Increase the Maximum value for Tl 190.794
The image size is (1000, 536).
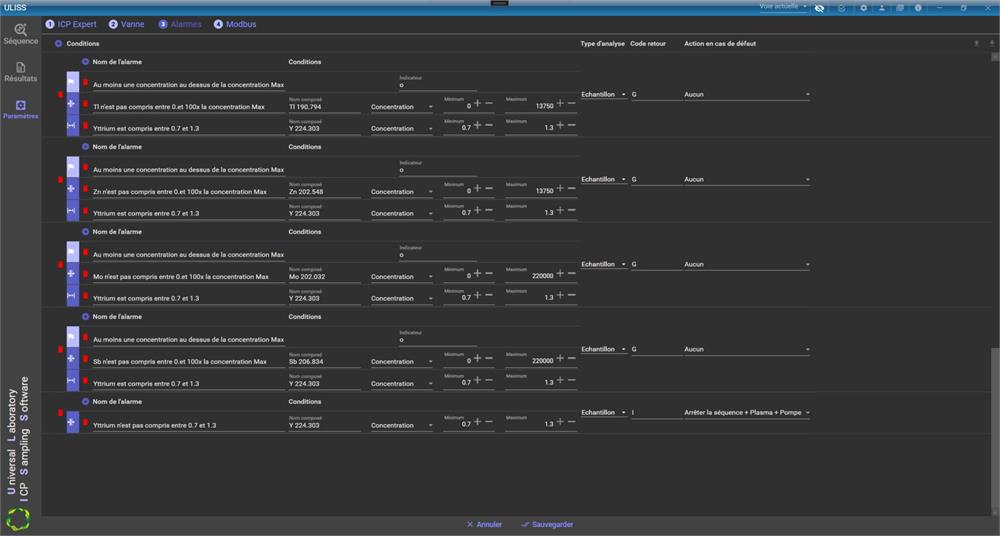click(560, 104)
